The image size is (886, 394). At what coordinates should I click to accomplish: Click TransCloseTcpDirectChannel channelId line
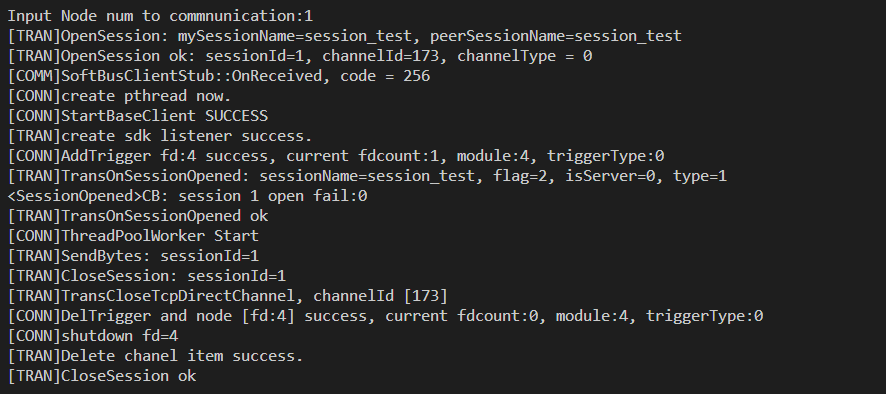point(227,296)
